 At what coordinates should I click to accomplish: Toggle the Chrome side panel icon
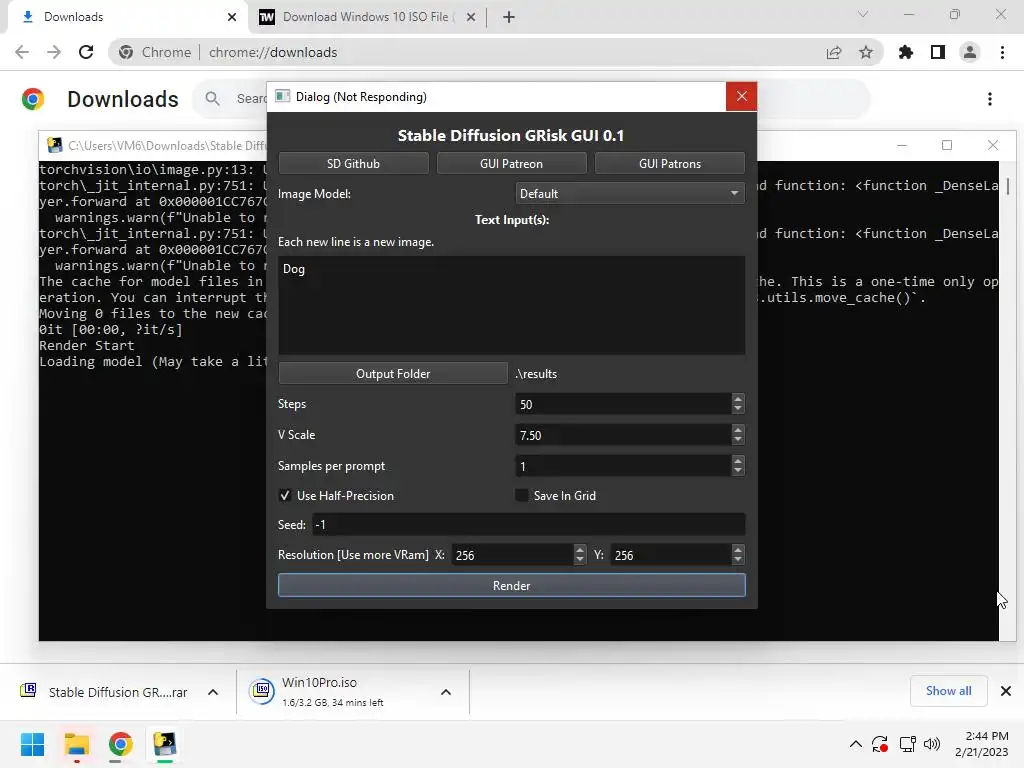point(938,52)
